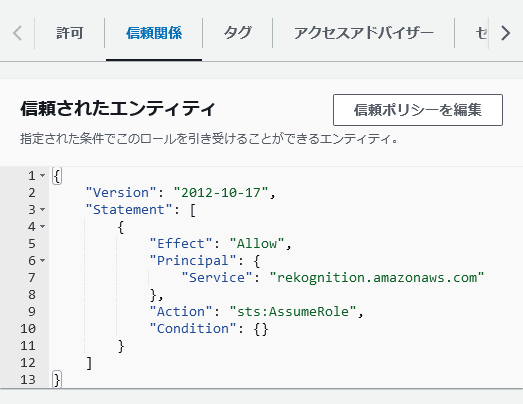The height and width of the screenshot is (404, 523).
Task: Collapse the Principal block on line 6
Action: pyautogui.click(x=42, y=260)
